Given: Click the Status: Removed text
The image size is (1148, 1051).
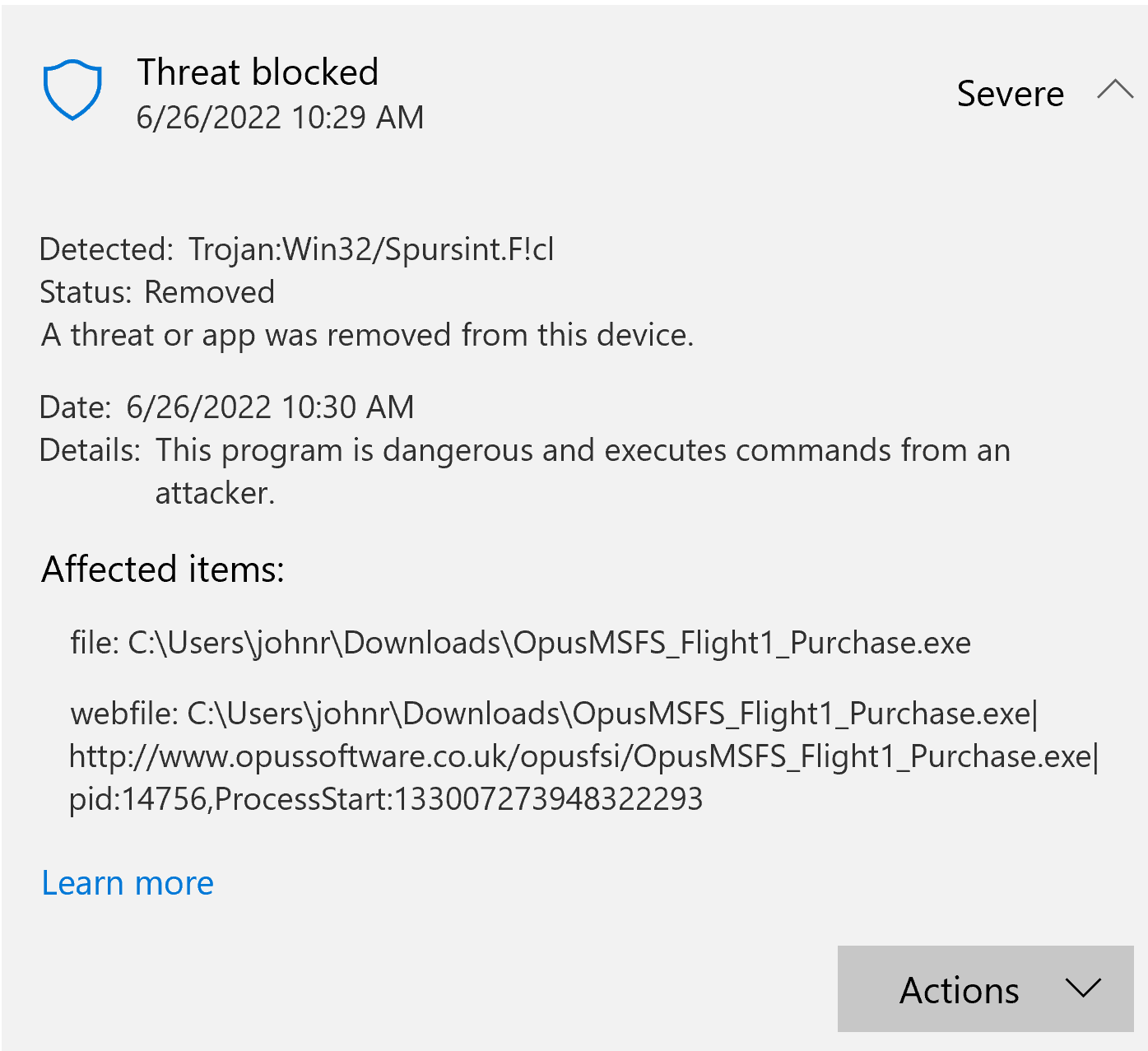Looking at the screenshot, I should [x=157, y=292].
